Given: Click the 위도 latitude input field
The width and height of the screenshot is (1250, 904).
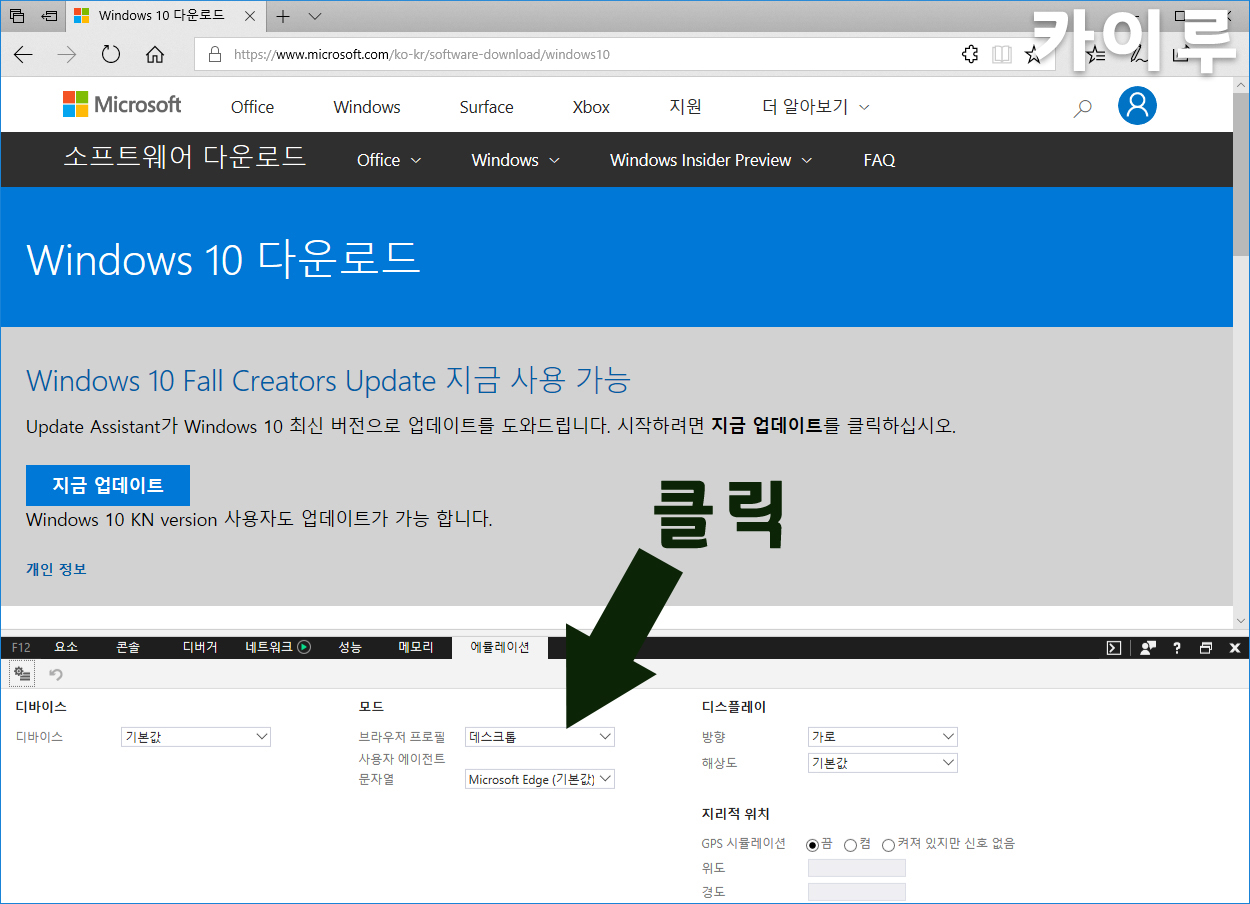Looking at the screenshot, I should coord(856,868).
